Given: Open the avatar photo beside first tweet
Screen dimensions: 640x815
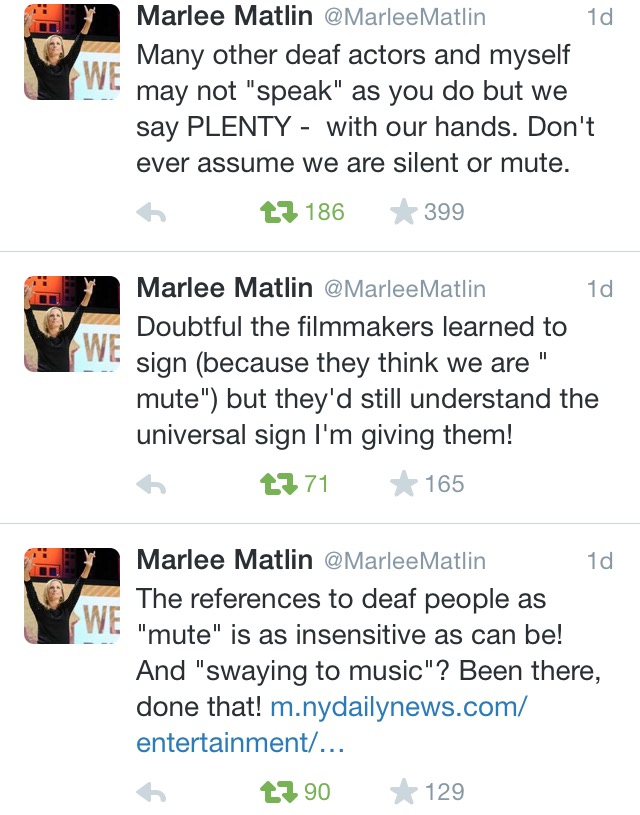Looking at the screenshot, I should coord(72,52).
